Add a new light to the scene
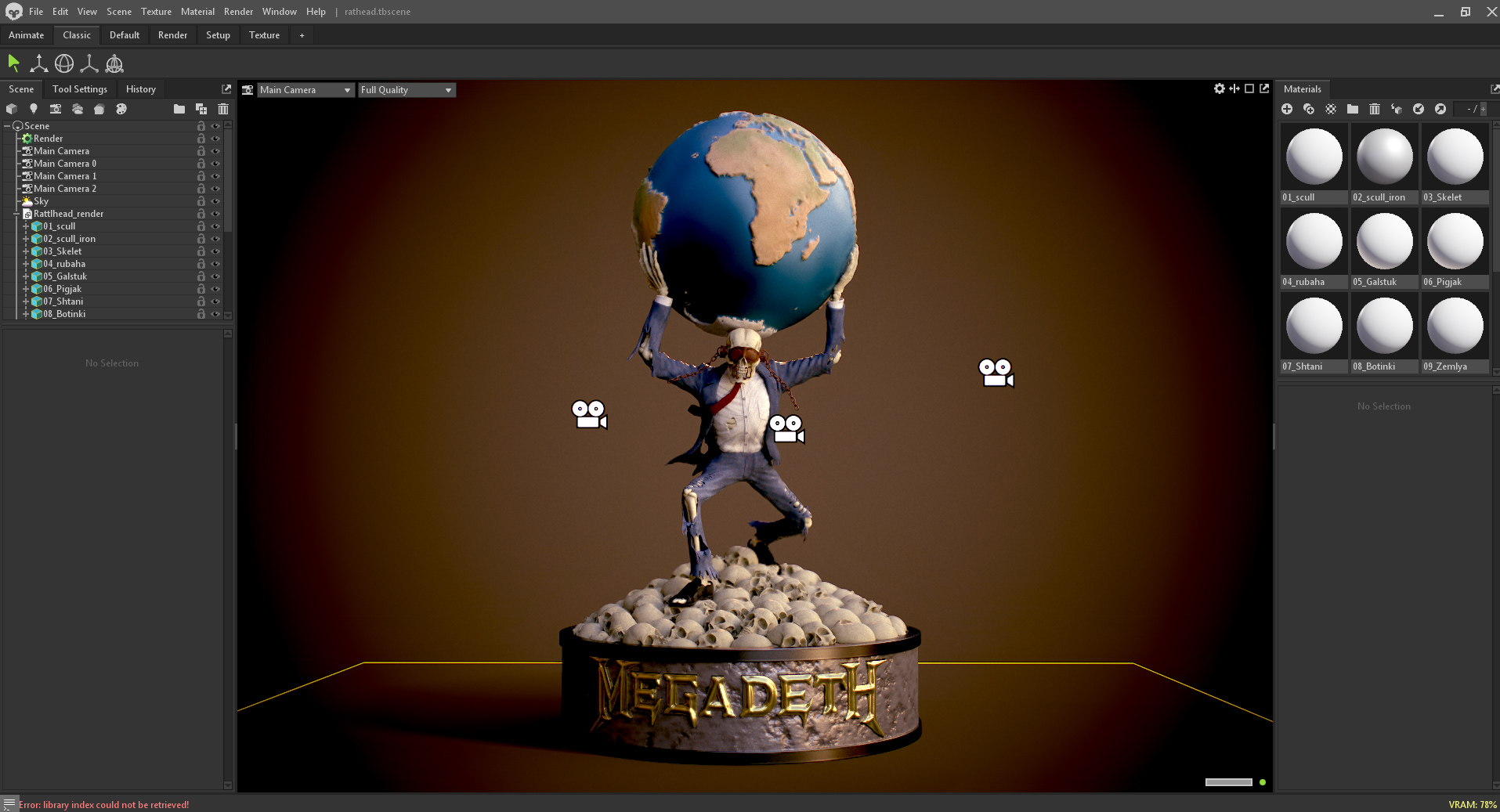 [x=34, y=109]
